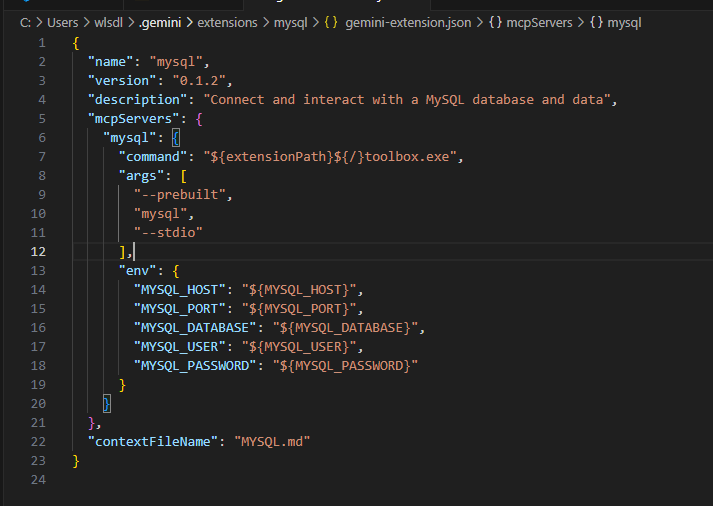Open the C: drive breadcrumb
The height and width of the screenshot is (506, 713).
click(x=25, y=23)
